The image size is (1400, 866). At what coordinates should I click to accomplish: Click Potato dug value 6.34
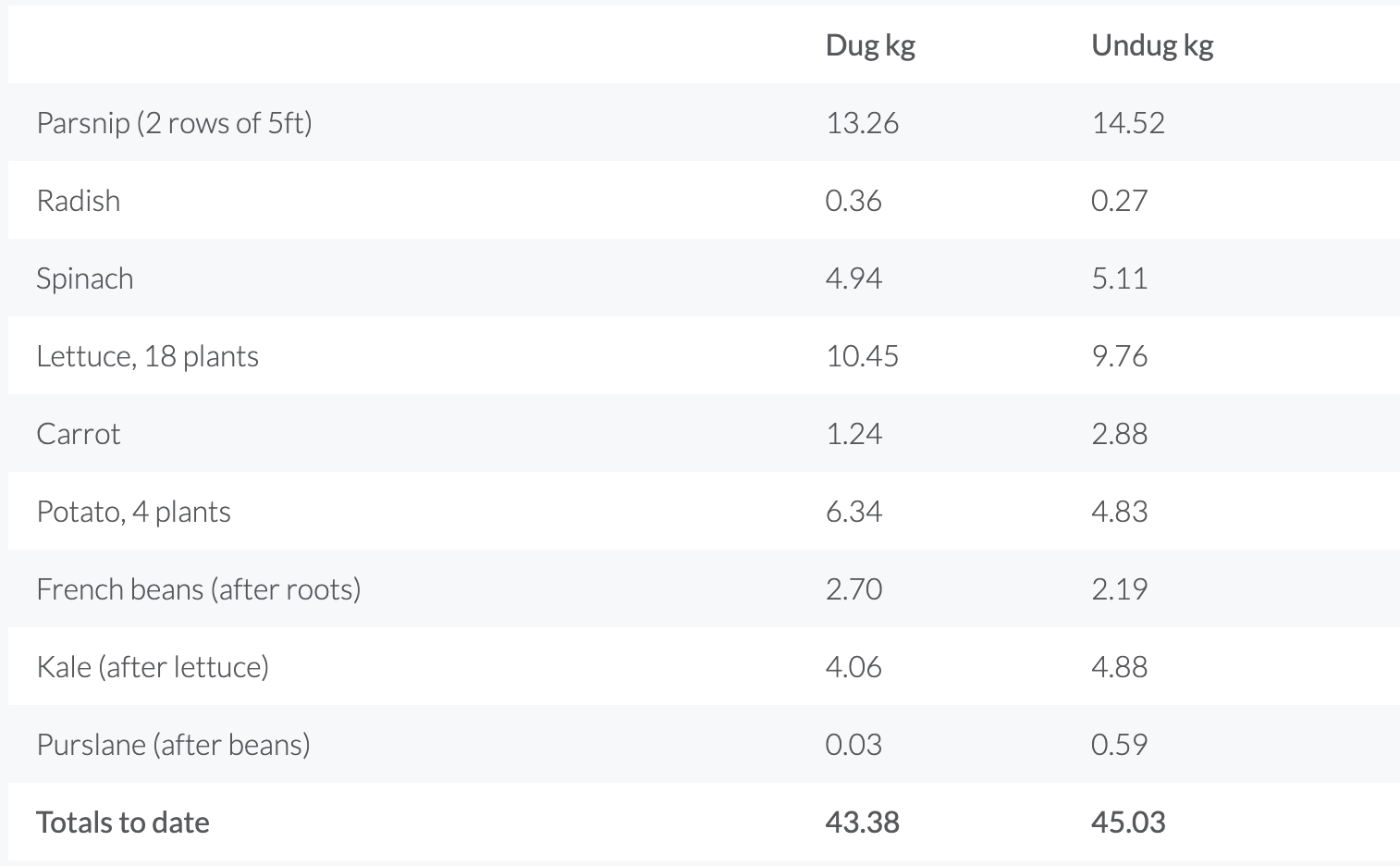click(x=854, y=512)
